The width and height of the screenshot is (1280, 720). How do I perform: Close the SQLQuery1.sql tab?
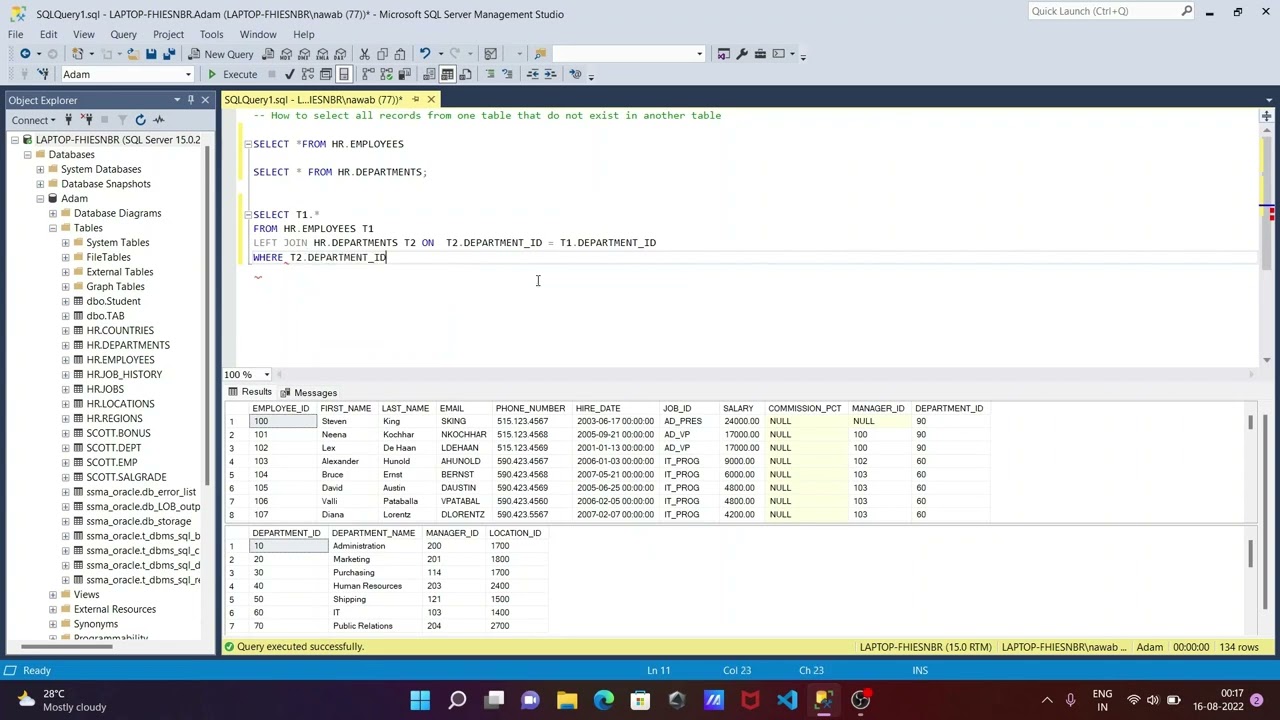click(x=431, y=100)
